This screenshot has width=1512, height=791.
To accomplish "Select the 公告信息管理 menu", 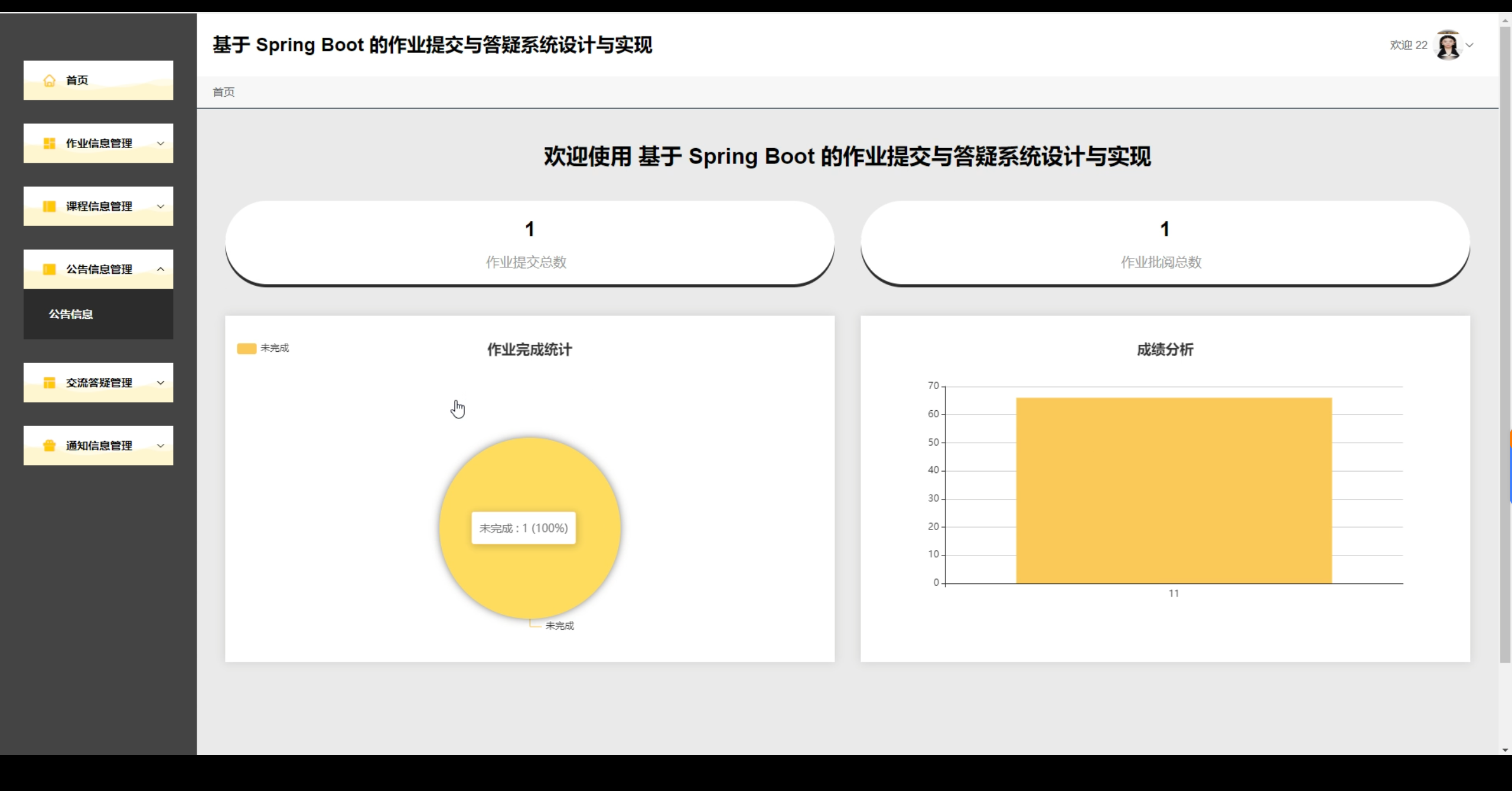I will pos(98,269).
